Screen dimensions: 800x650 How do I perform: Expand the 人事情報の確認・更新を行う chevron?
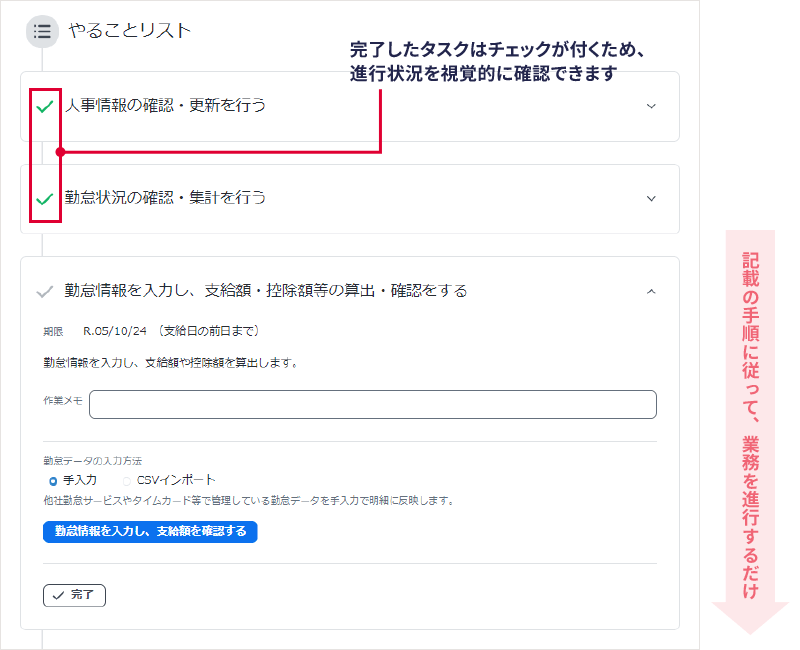click(651, 106)
